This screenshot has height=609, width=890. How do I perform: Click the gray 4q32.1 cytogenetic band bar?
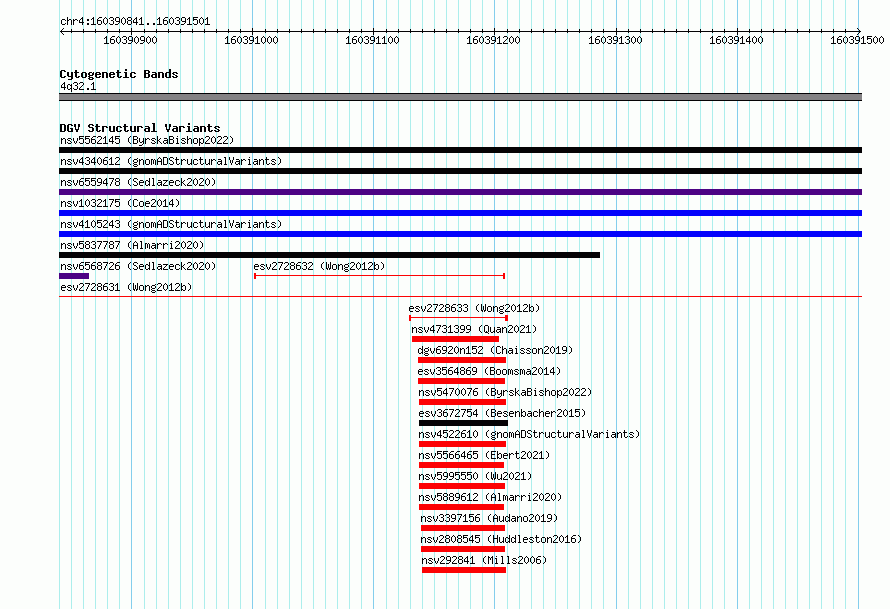coord(460,97)
